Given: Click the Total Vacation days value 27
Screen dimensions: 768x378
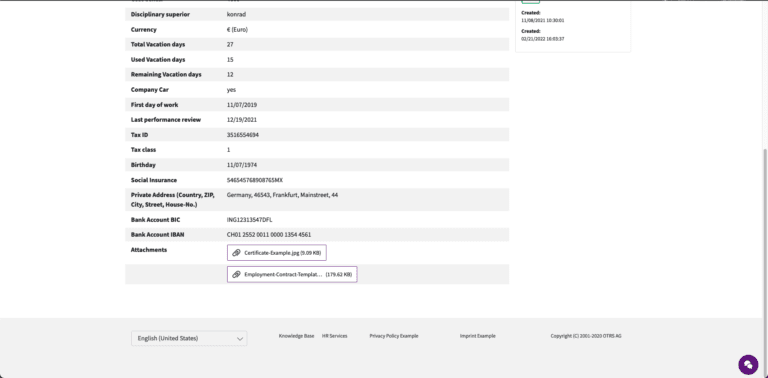Looking at the screenshot, I should coord(230,45).
